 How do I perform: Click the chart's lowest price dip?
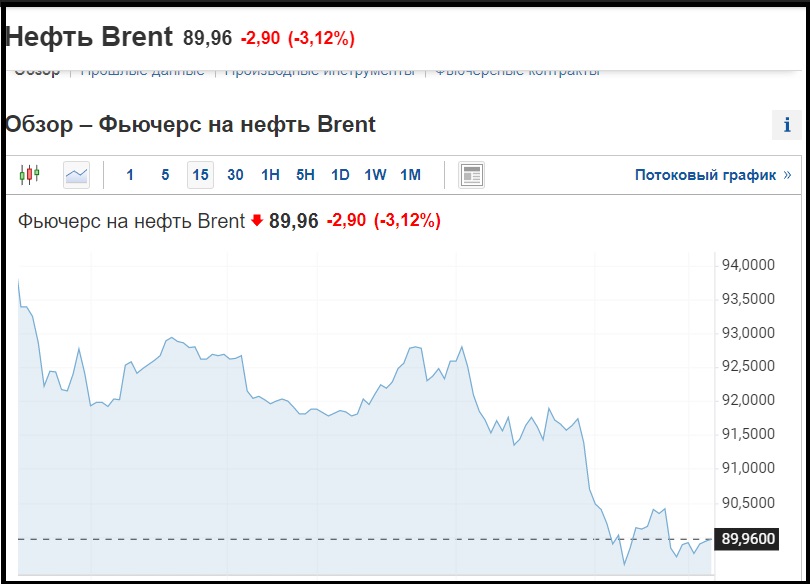pos(624,564)
